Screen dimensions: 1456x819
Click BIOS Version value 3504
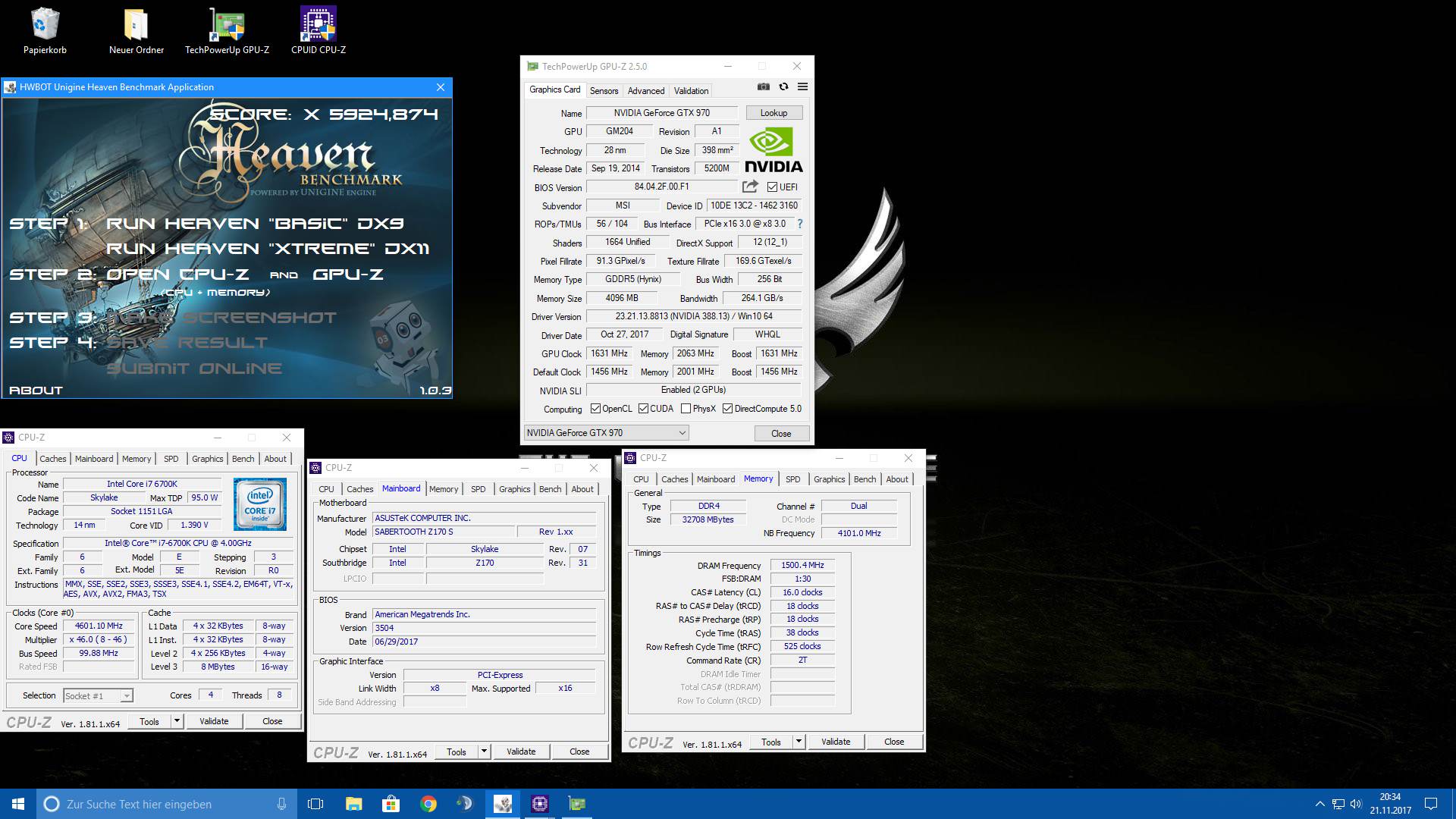(484, 628)
